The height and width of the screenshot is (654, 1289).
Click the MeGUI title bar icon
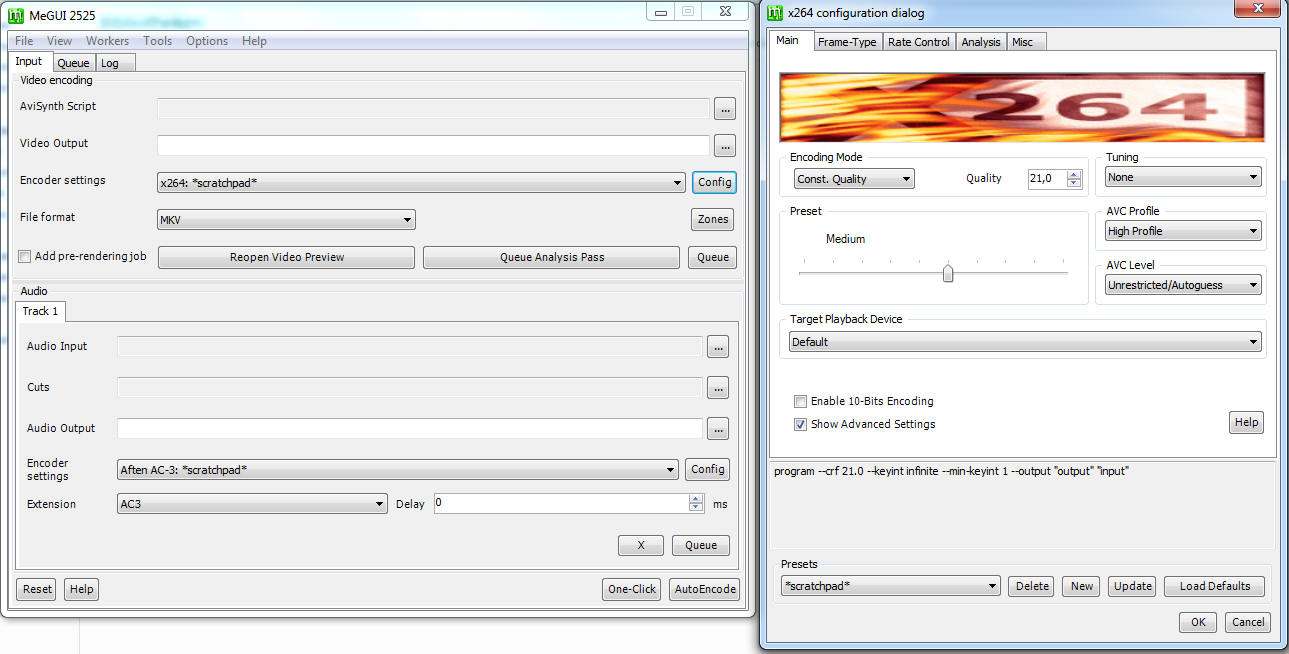[17, 14]
